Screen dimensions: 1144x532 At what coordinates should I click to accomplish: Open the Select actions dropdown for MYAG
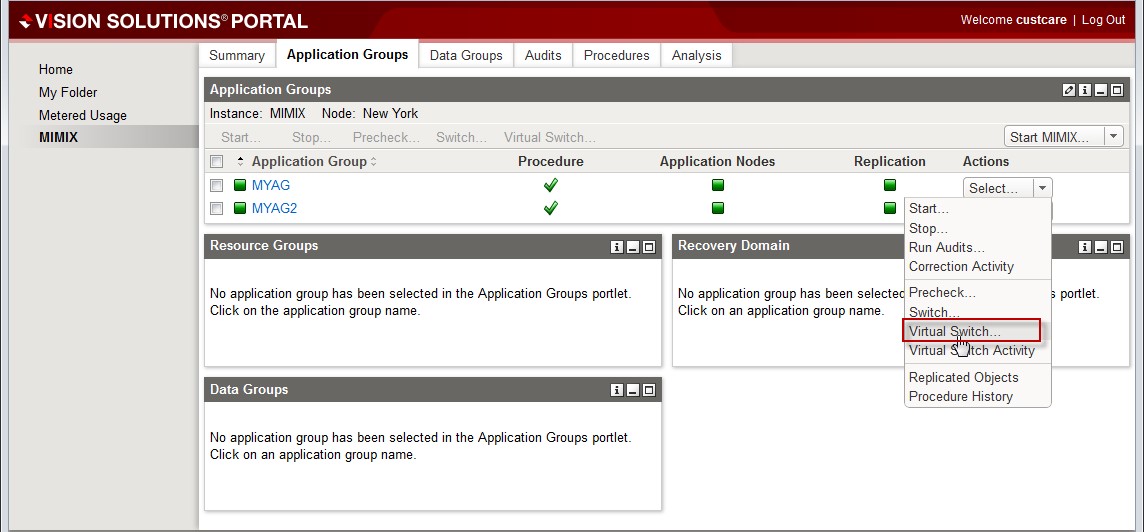pos(1042,188)
